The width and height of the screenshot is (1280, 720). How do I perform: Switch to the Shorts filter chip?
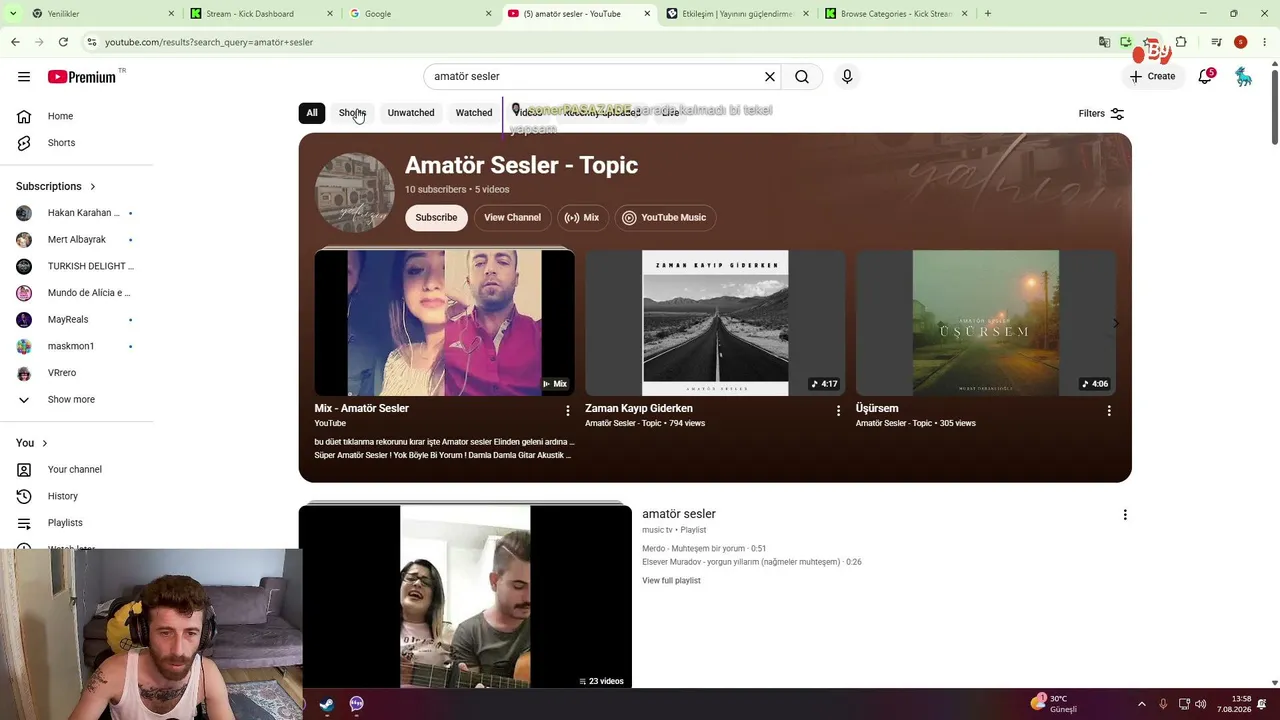352,113
